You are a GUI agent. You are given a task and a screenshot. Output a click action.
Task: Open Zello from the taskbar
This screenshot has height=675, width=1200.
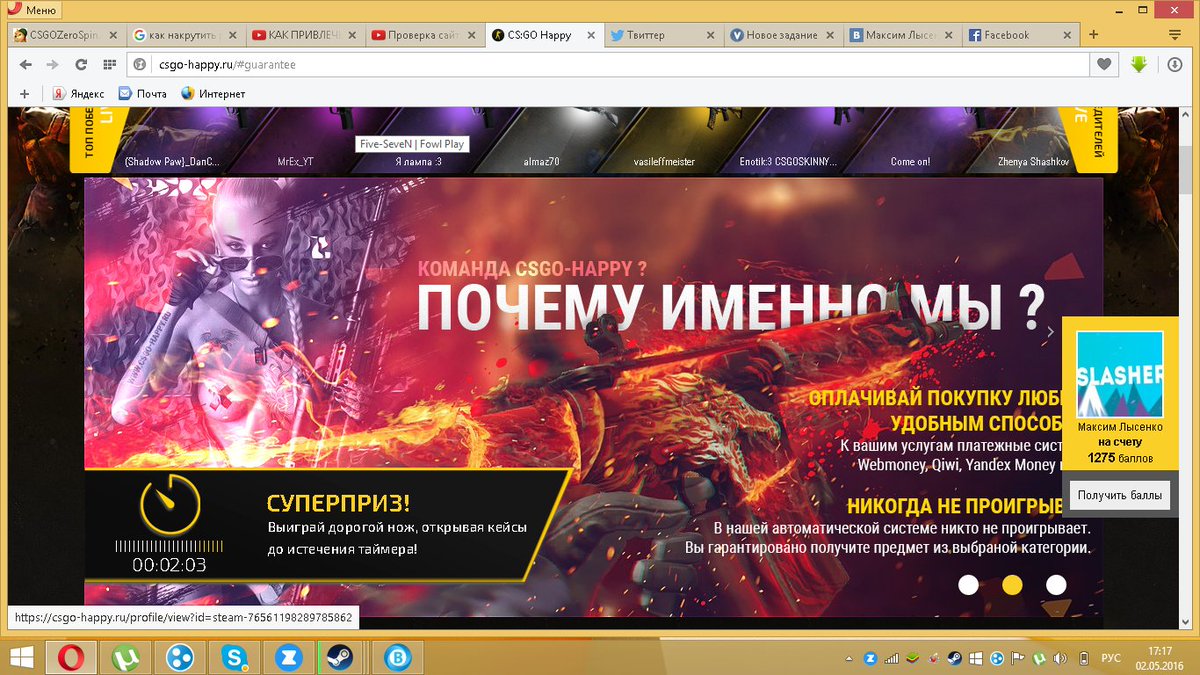(x=288, y=658)
